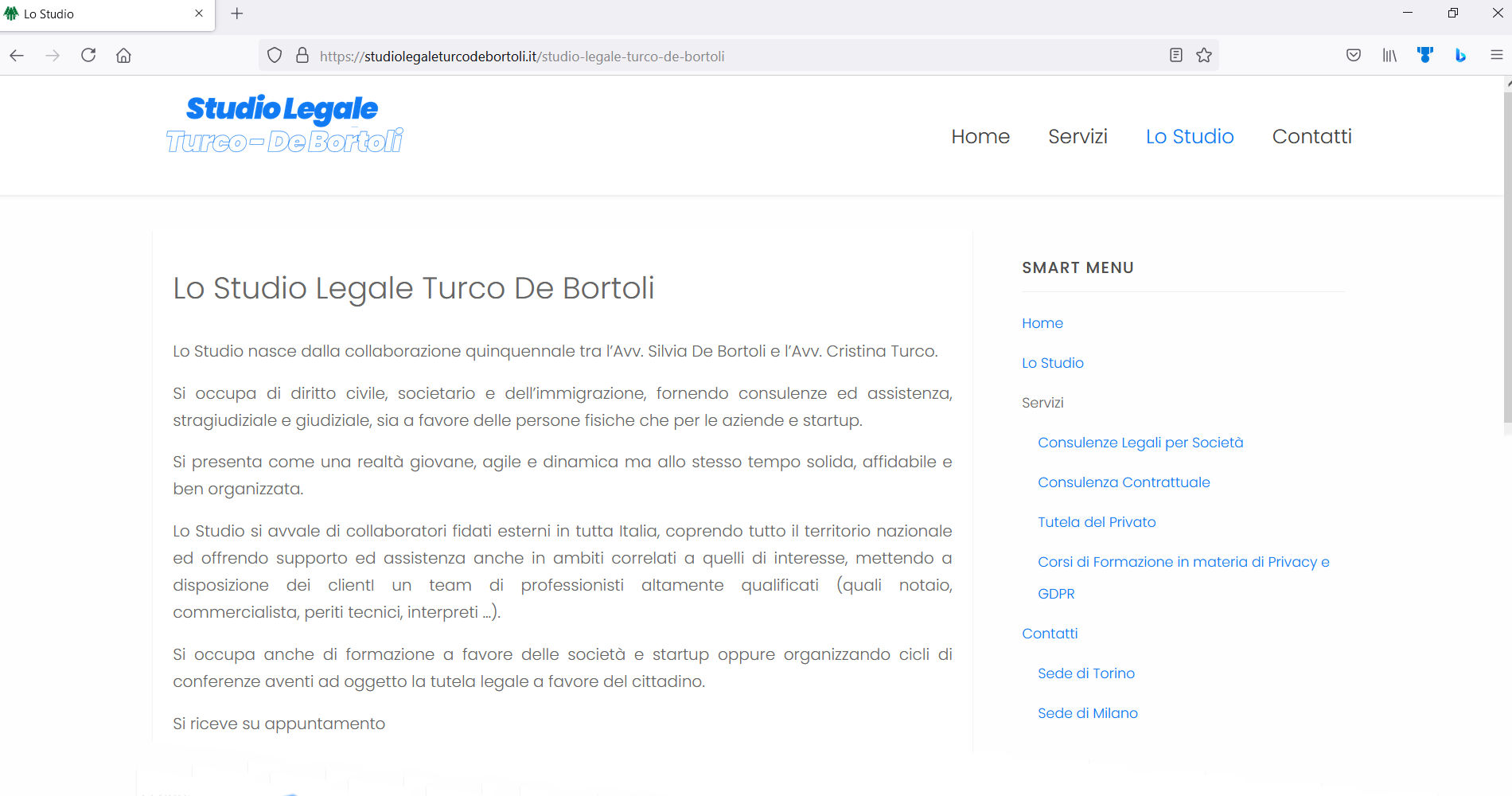Screen dimensions: 1512x796
Task: Select Servizi in the top navigation
Action: click(1077, 137)
